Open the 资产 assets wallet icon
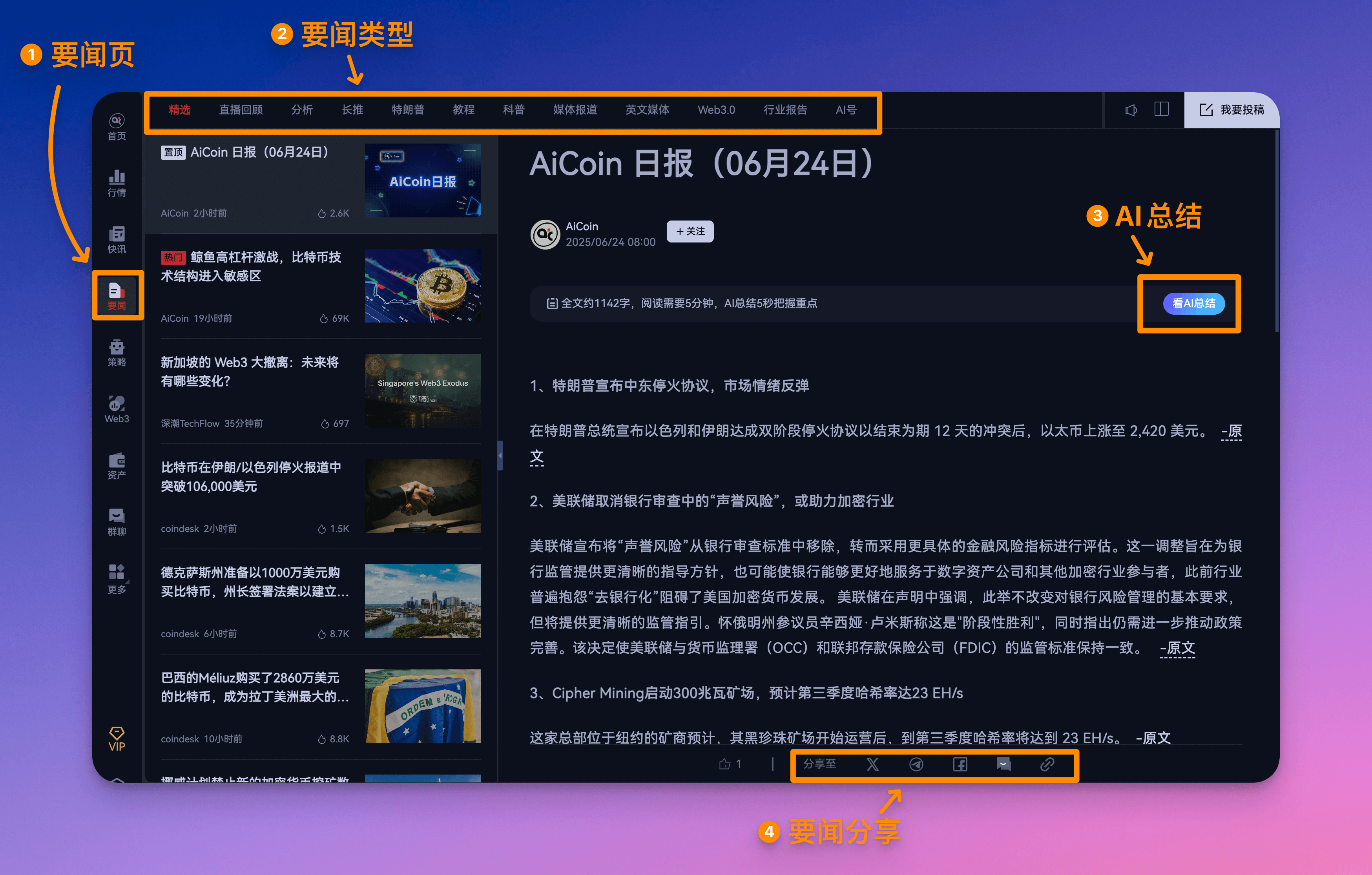1372x875 pixels. click(x=117, y=465)
